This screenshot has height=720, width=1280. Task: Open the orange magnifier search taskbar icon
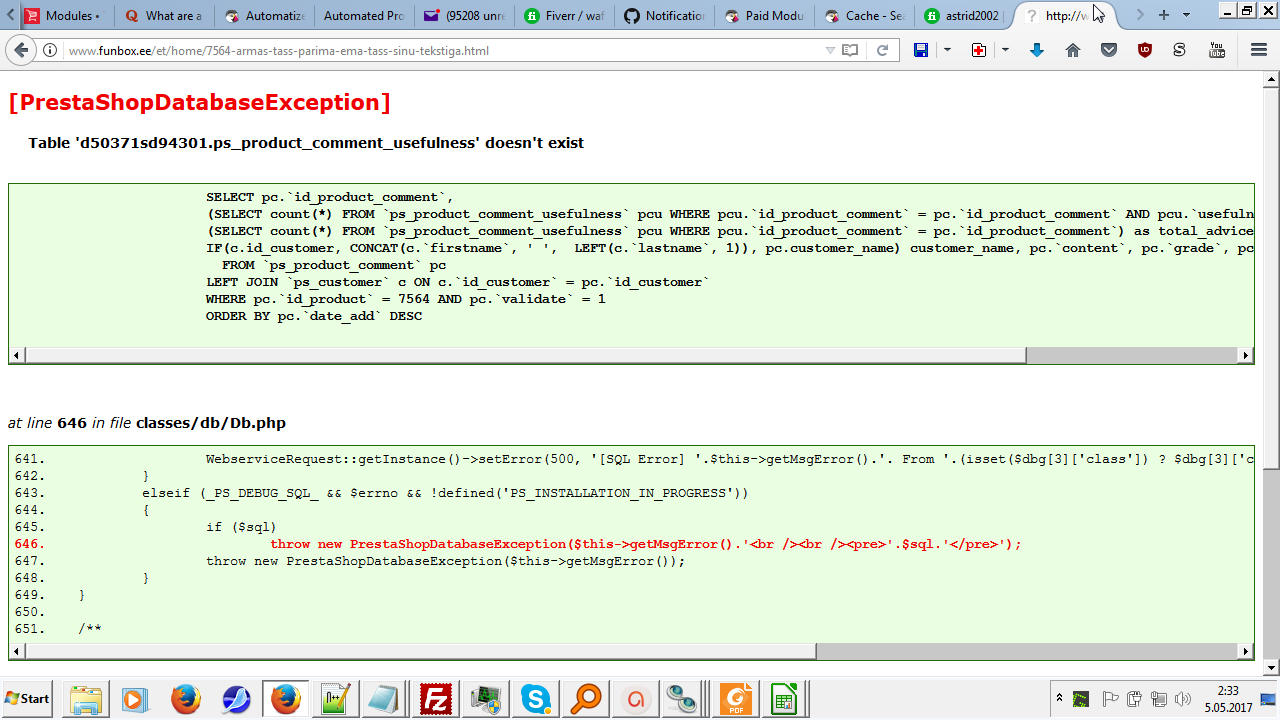click(x=586, y=699)
